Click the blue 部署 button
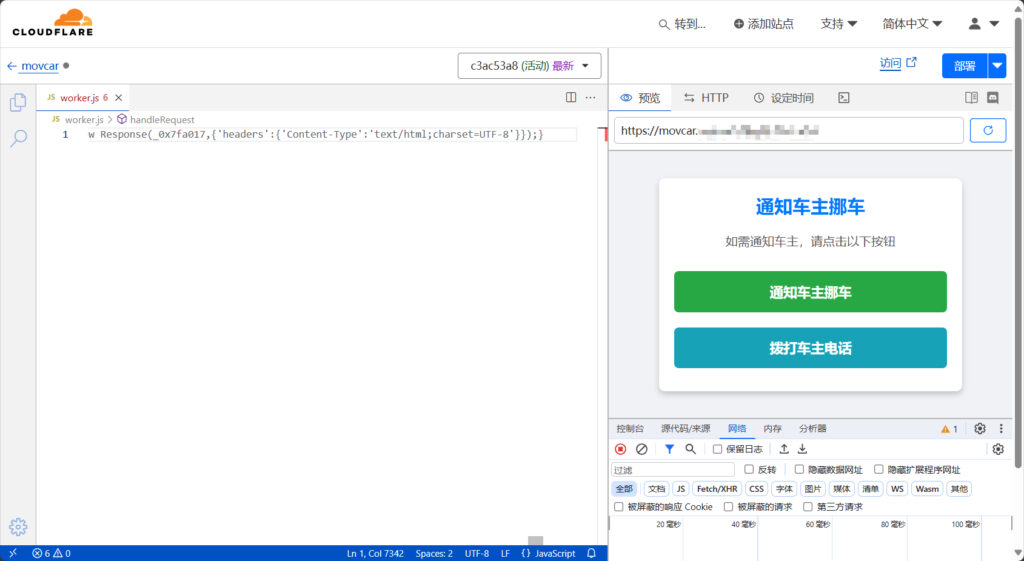This screenshot has height=561, width=1024. 965,66
